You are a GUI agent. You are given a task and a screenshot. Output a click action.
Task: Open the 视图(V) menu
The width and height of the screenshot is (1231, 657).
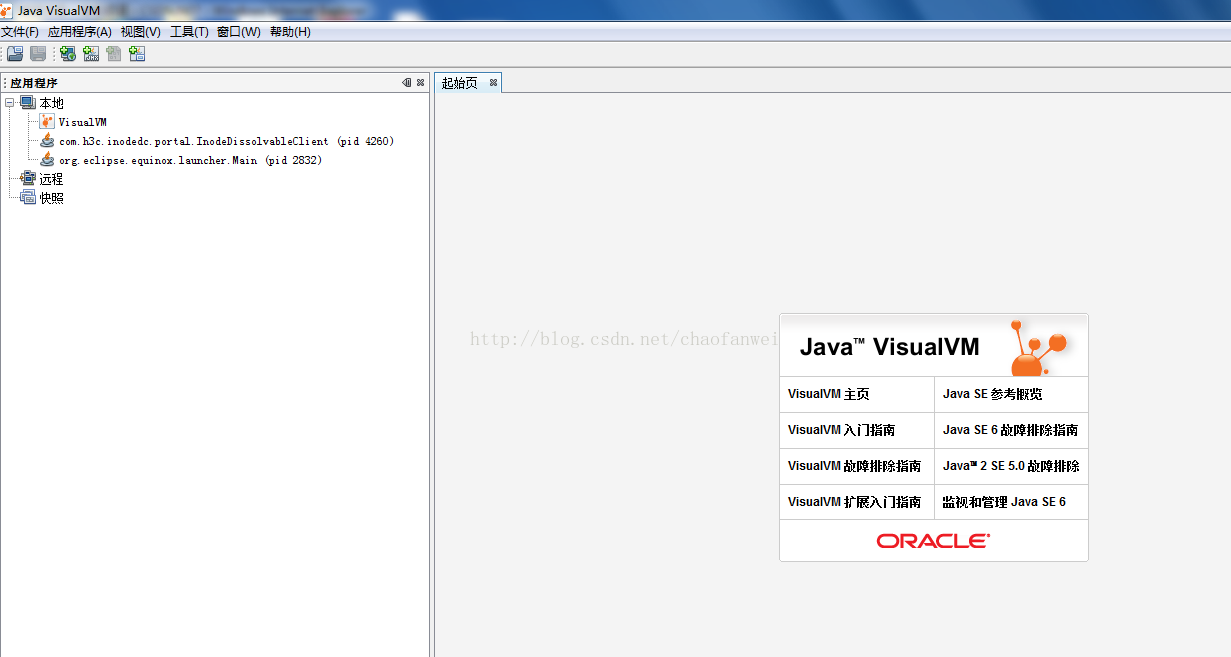(141, 32)
